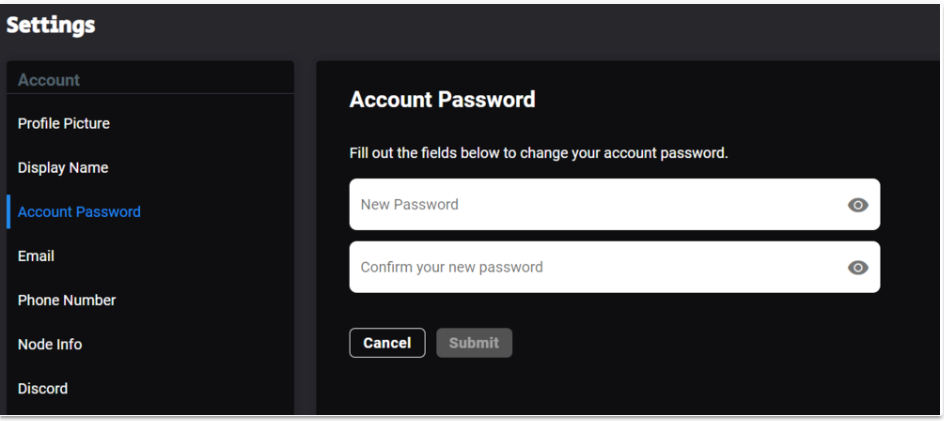Click the 'Fill out the fields below' instruction text

click(x=539, y=153)
